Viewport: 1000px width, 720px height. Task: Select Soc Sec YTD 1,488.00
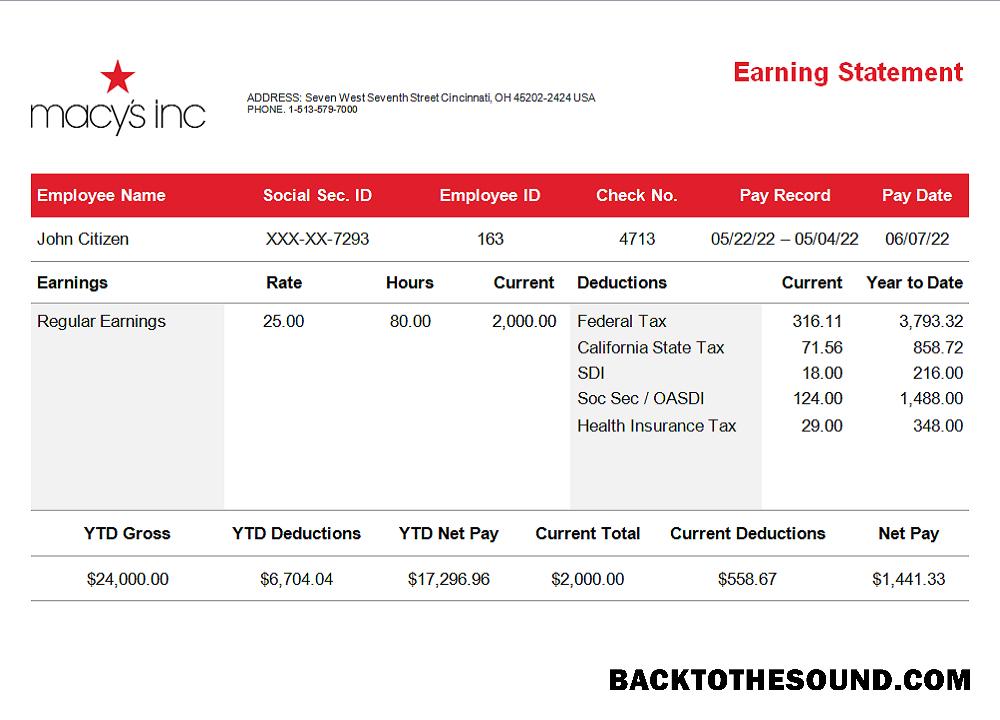tap(931, 399)
